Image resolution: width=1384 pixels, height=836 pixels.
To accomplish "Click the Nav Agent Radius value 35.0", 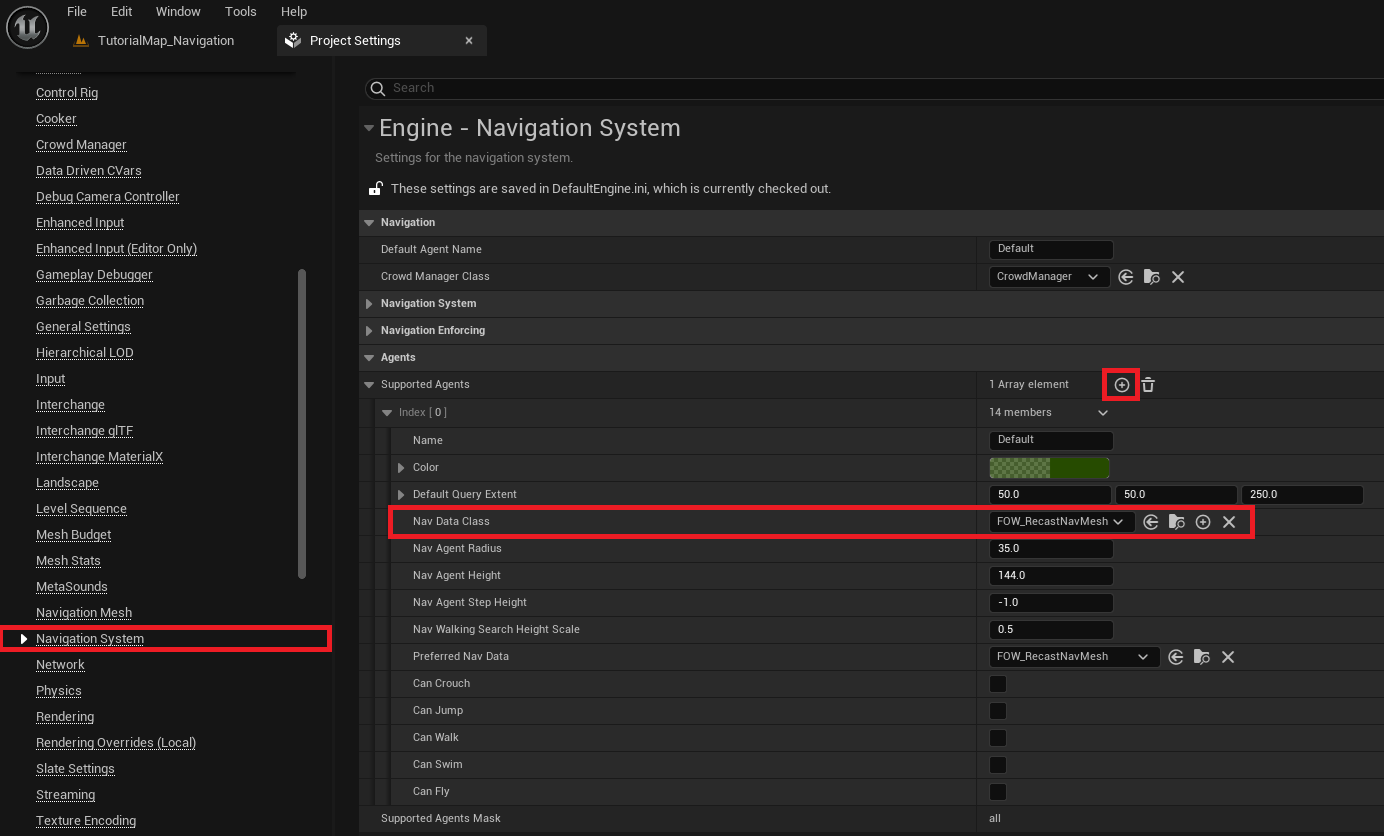I will (x=1051, y=549).
